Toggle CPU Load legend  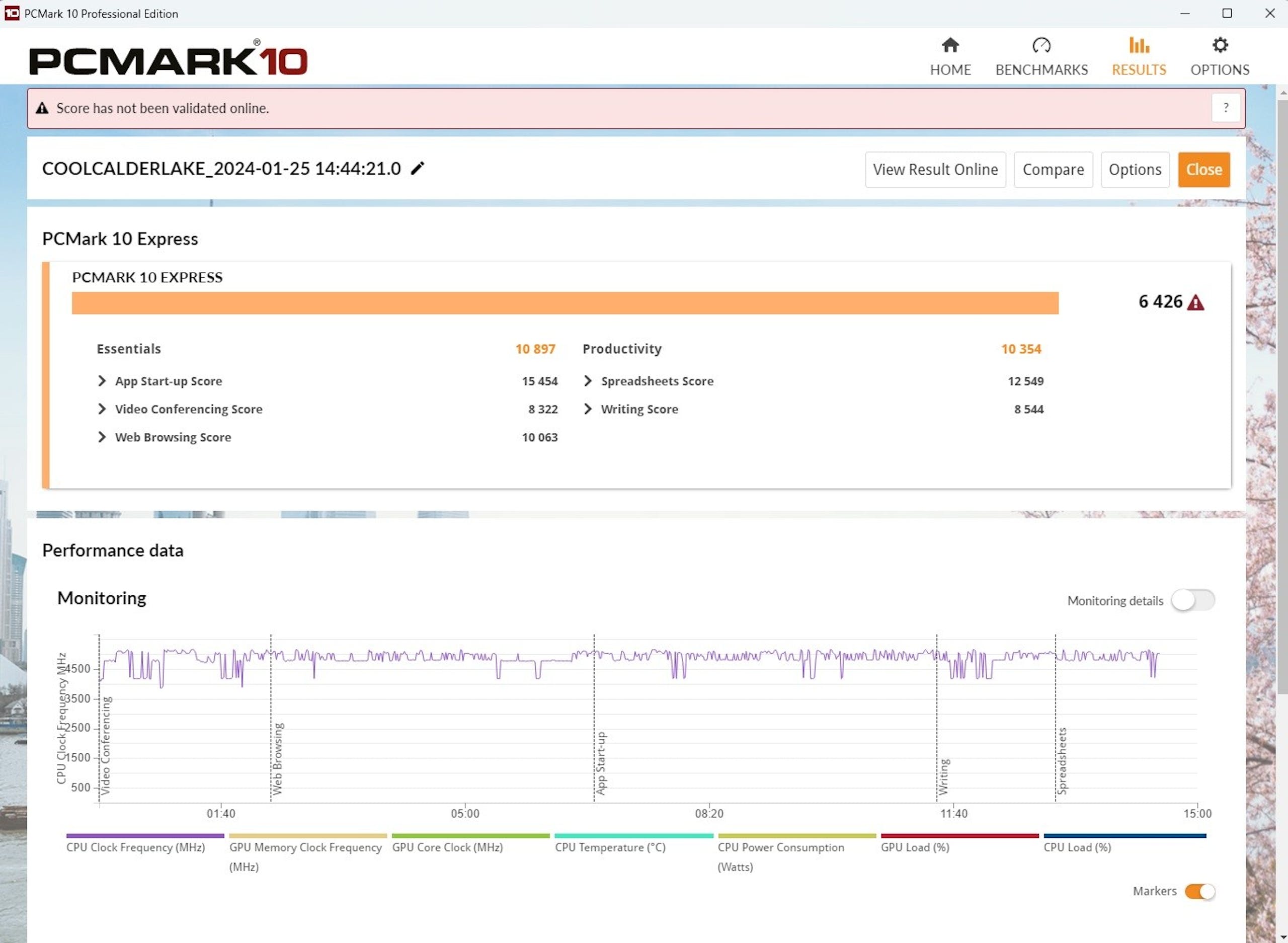point(1124,843)
